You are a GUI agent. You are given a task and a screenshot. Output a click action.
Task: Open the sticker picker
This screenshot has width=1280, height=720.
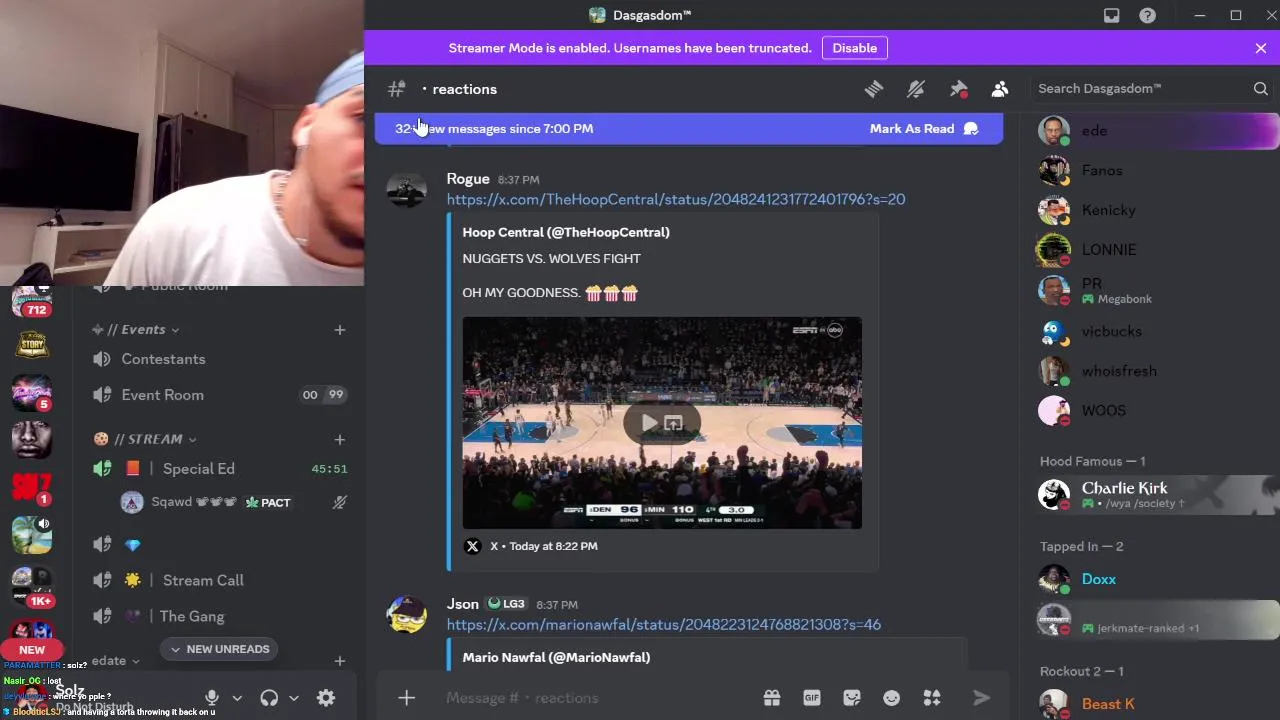(x=852, y=698)
